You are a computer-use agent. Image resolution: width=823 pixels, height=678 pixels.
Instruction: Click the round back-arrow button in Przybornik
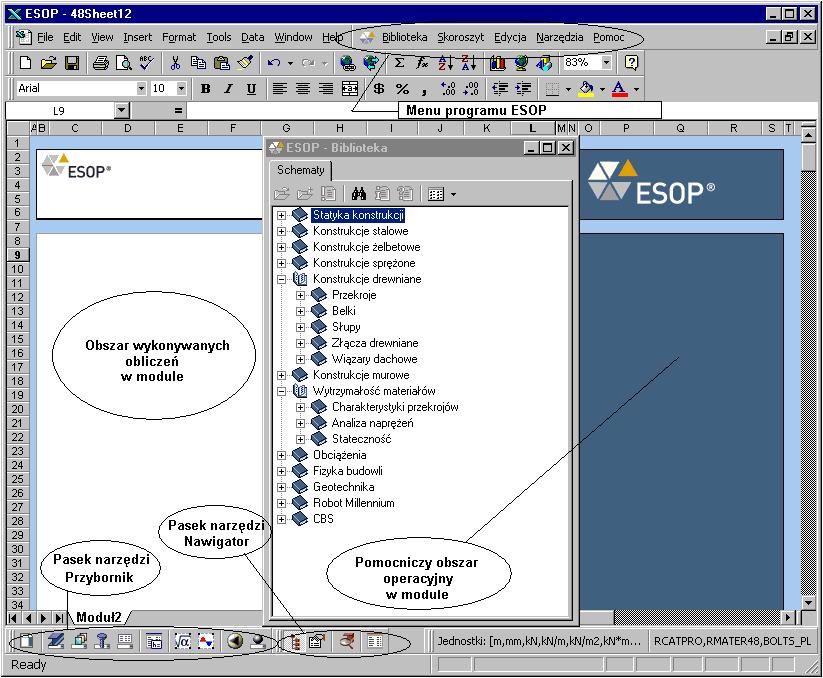tap(235, 641)
